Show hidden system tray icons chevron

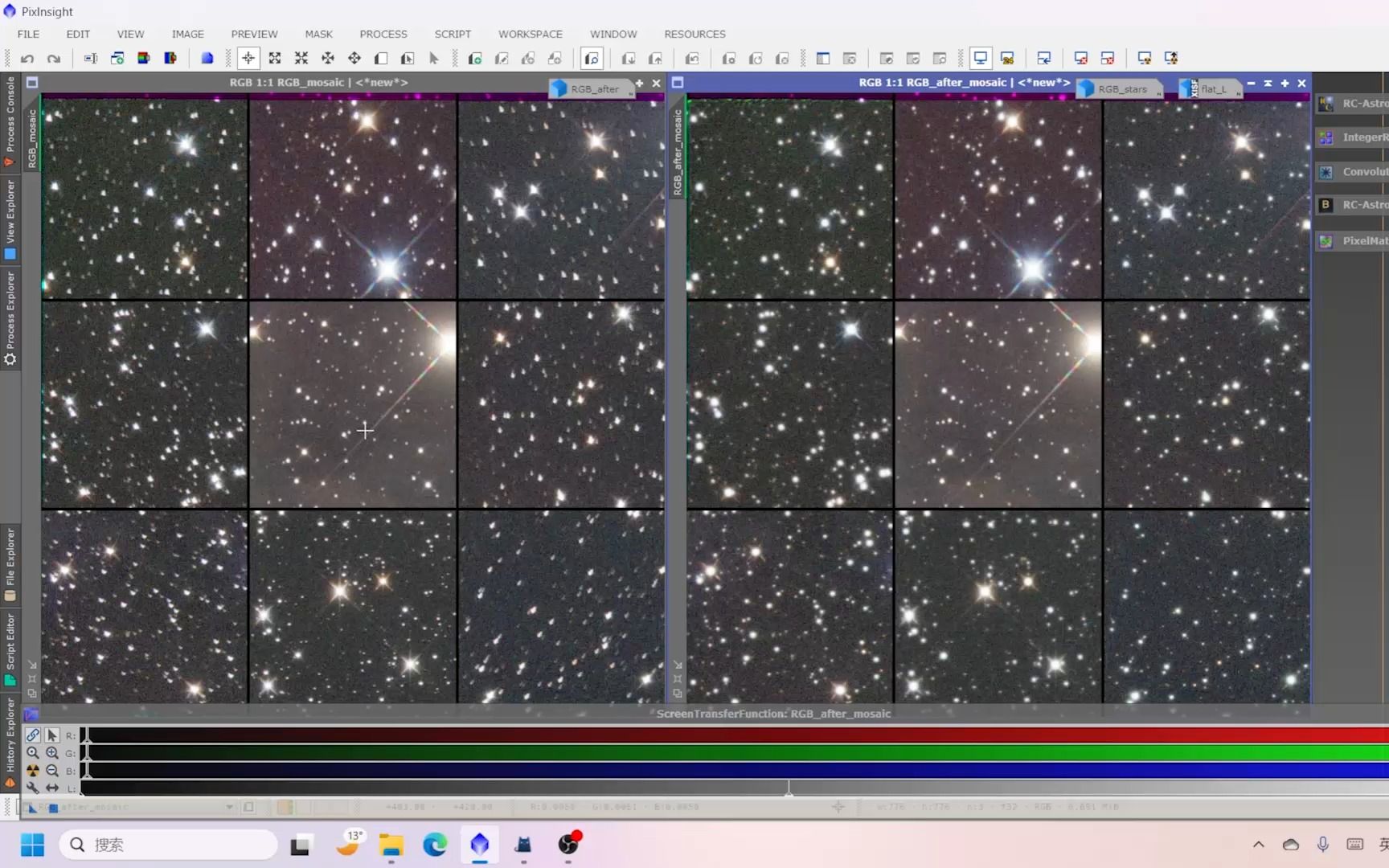coord(1259,845)
